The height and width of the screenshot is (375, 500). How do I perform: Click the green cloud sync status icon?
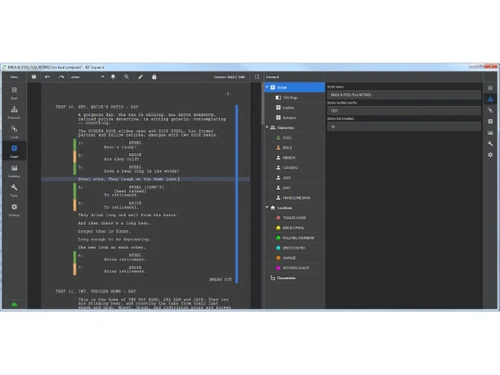tap(14, 304)
